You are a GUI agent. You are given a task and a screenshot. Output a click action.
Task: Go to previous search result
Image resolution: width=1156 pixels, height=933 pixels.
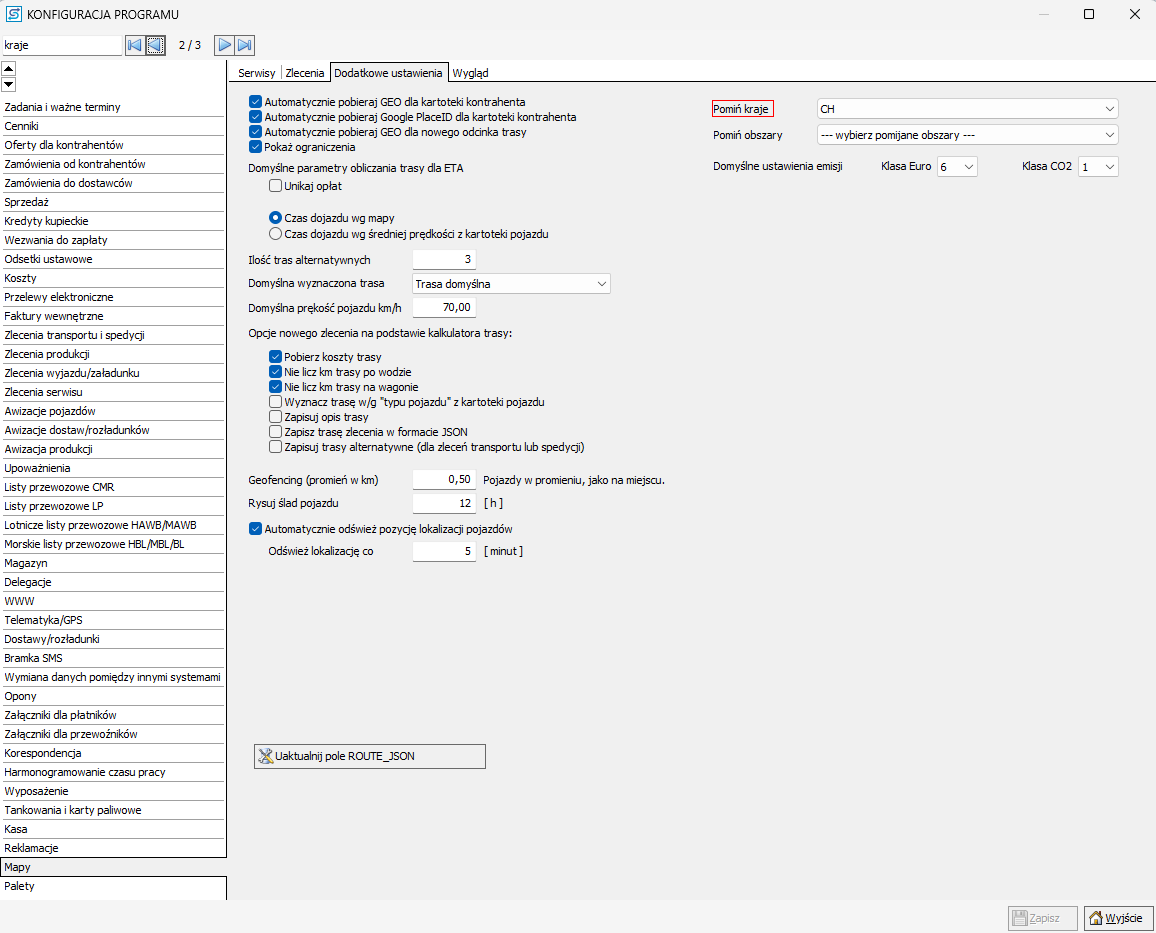pyautogui.click(x=155, y=45)
